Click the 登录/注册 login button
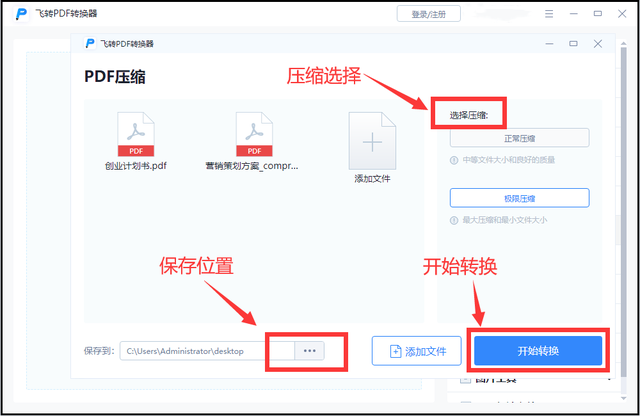The width and height of the screenshot is (640, 416). 428,14
